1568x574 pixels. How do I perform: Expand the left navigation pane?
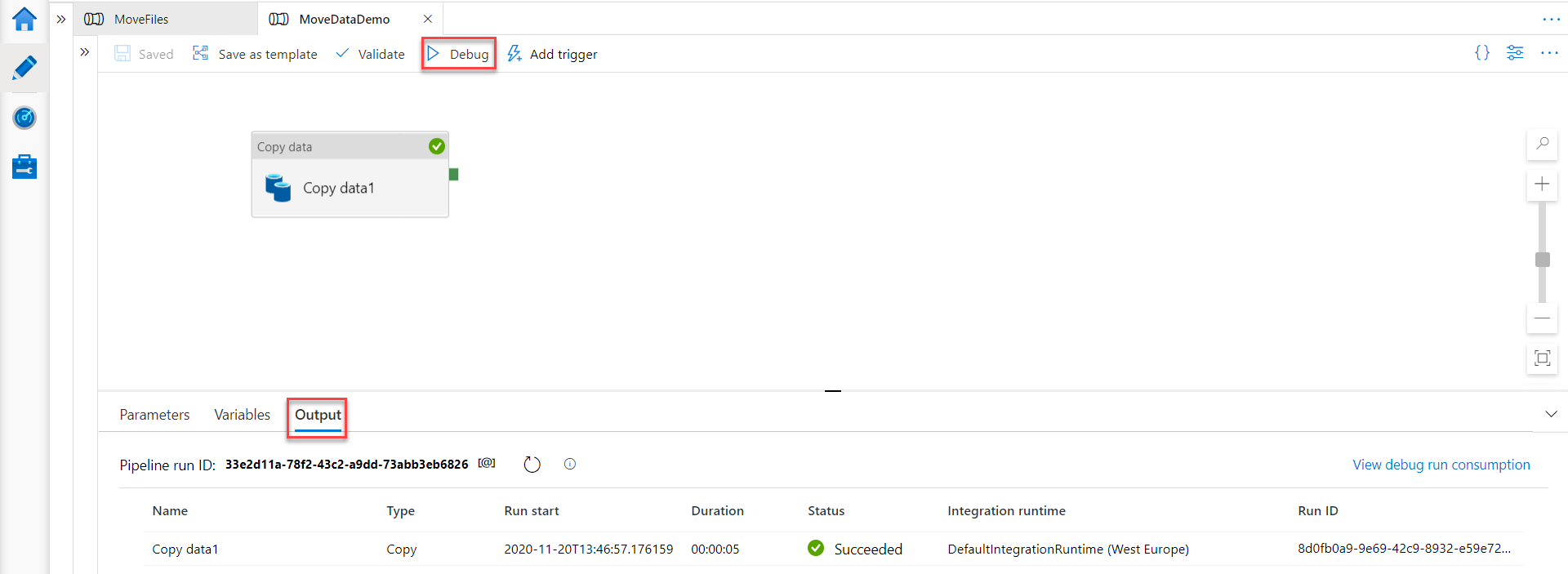point(61,19)
